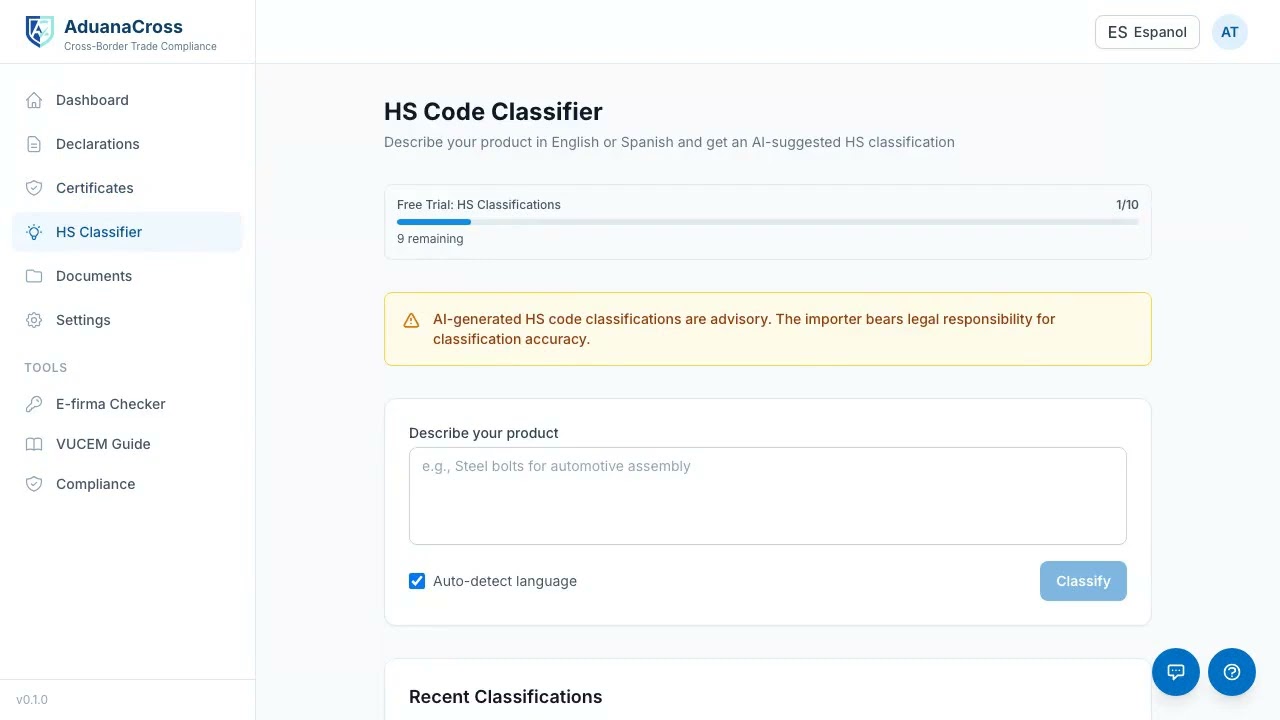This screenshot has height=720, width=1280.
Task: Click the "Free Trial: HS Classifications" label
Action: [x=479, y=205]
